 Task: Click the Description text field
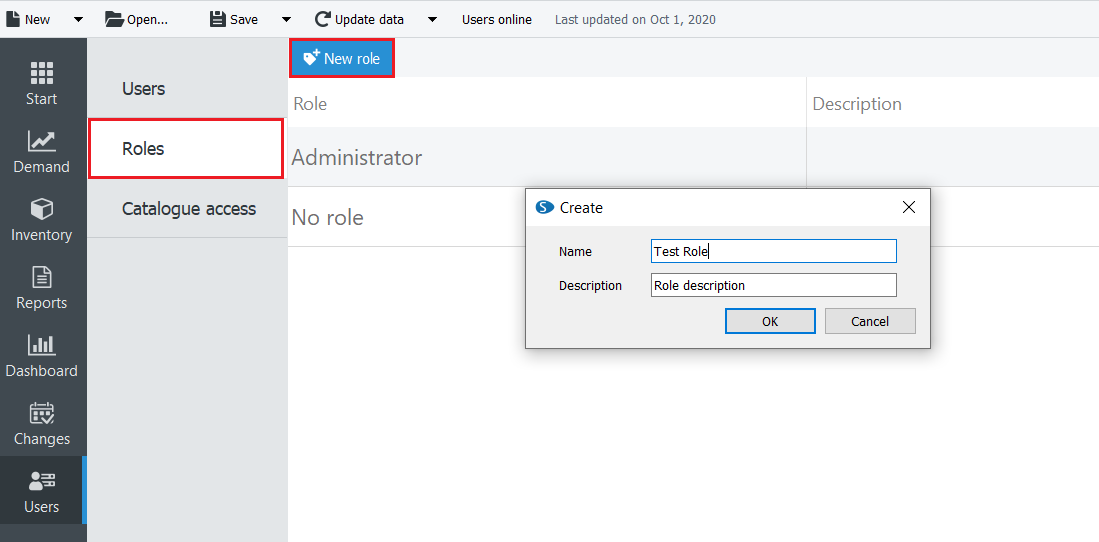coord(773,285)
